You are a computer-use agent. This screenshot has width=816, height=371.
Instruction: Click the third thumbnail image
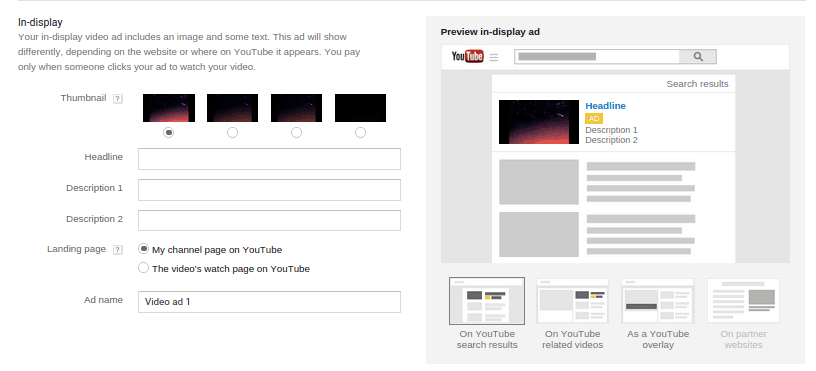tap(297, 108)
